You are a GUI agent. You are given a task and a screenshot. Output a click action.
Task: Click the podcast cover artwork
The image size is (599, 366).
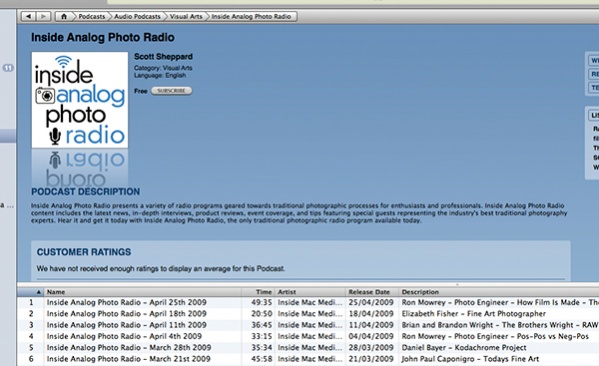pos(80,100)
